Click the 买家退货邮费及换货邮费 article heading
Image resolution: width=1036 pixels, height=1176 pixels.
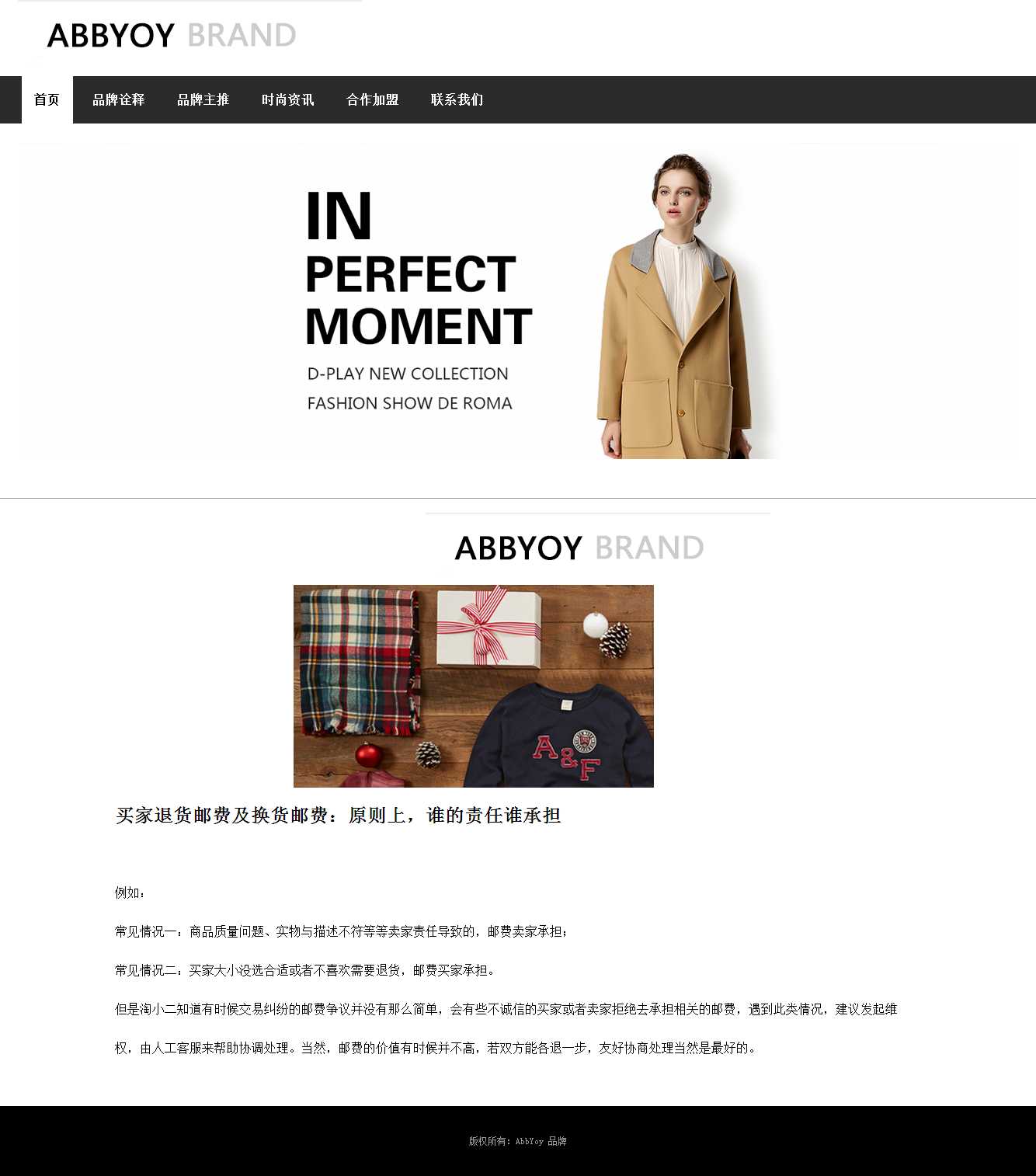pyautogui.click(x=338, y=815)
